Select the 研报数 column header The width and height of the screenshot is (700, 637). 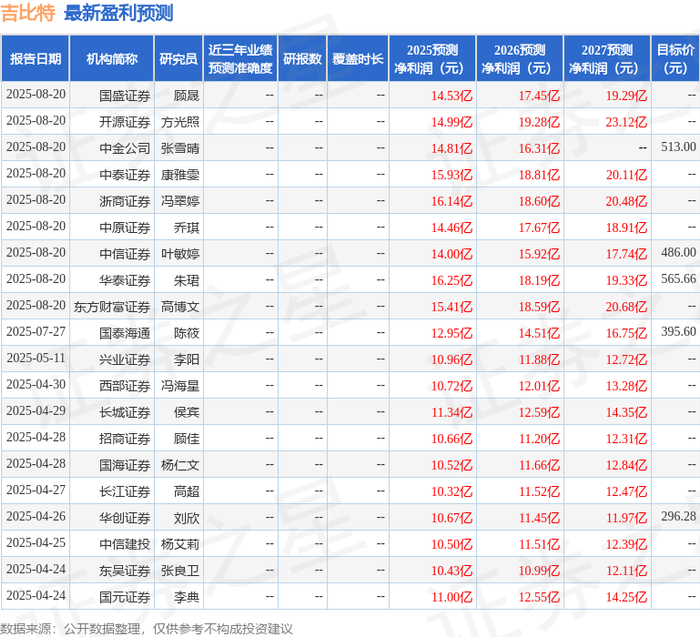(302, 59)
